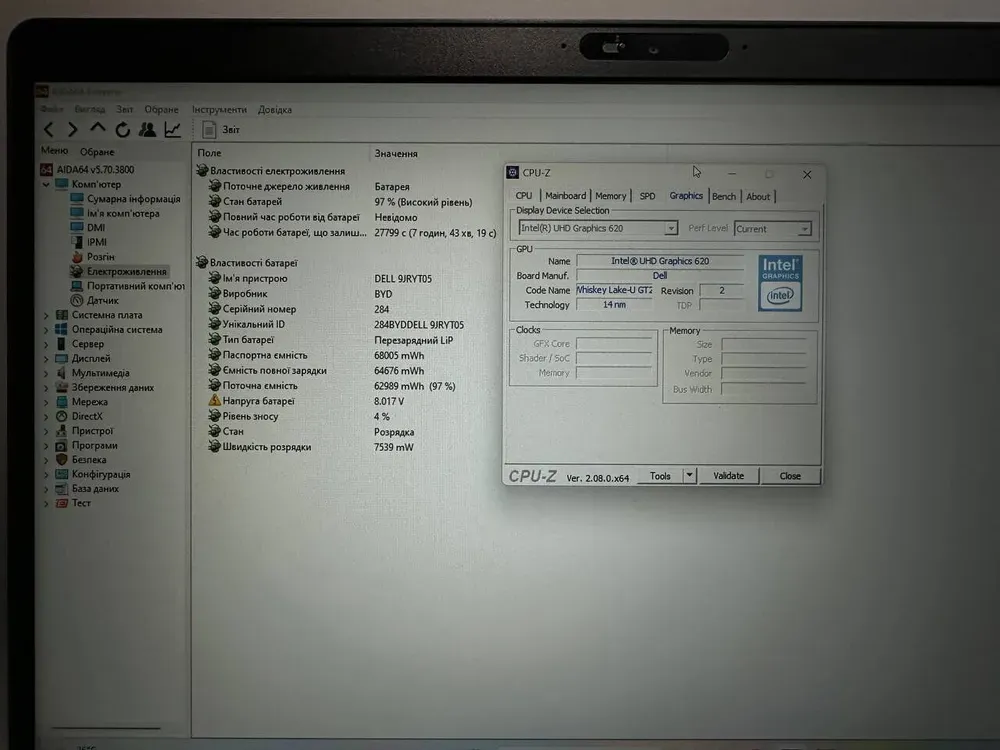Switch to the Обране favorites tab
Screen dimensions: 1000x750
pos(97,152)
